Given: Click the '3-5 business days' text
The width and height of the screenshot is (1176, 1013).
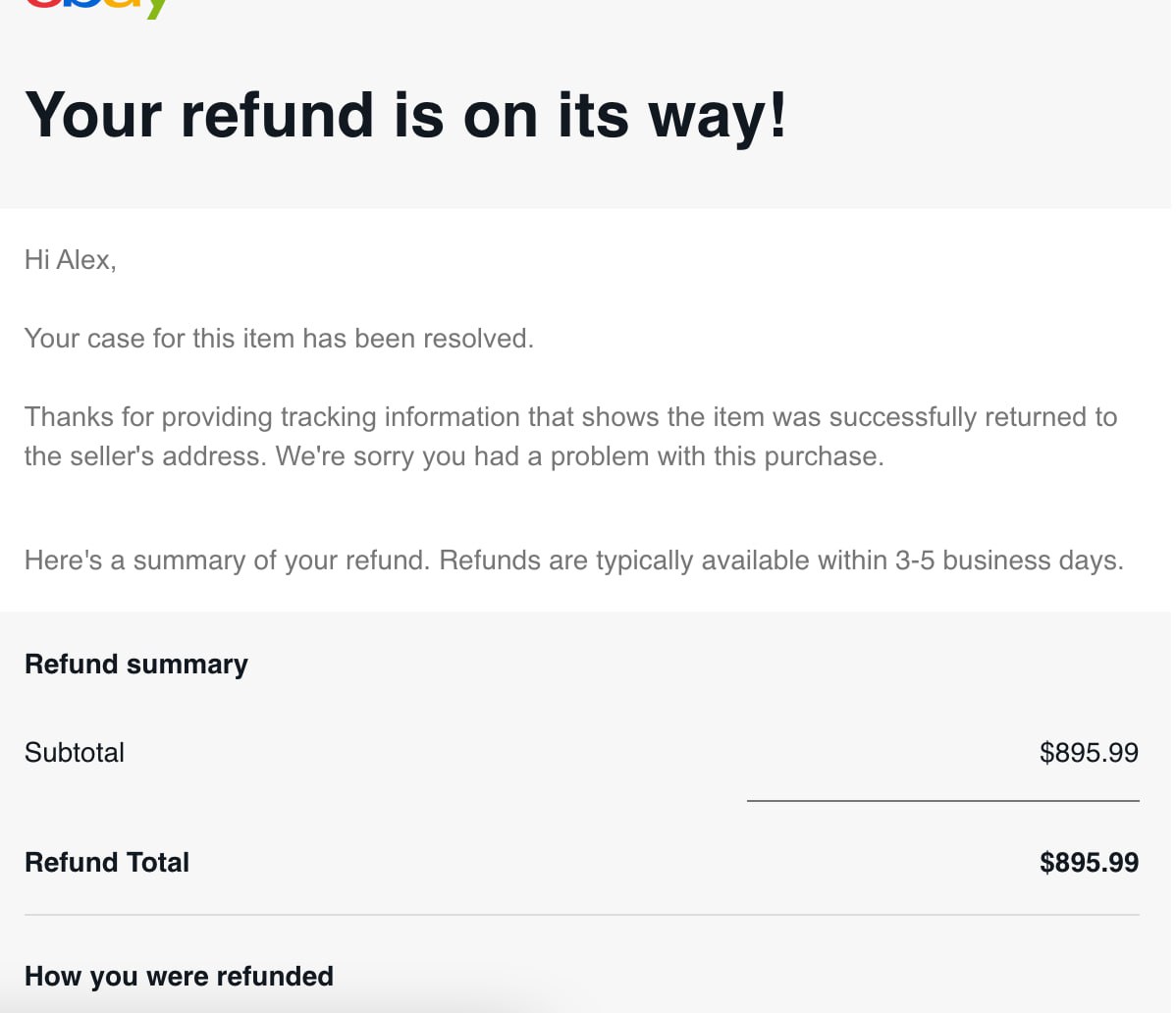Looking at the screenshot, I should [x=1008, y=560].
